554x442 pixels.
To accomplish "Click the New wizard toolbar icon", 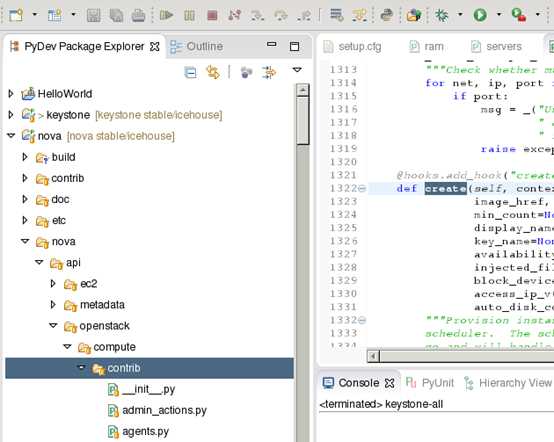I will pyautogui.click(x=16, y=15).
